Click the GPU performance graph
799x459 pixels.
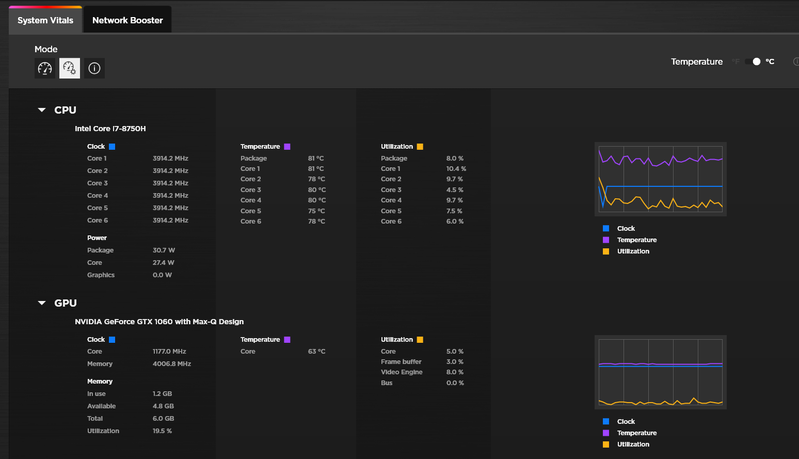click(x=660, y=371)
